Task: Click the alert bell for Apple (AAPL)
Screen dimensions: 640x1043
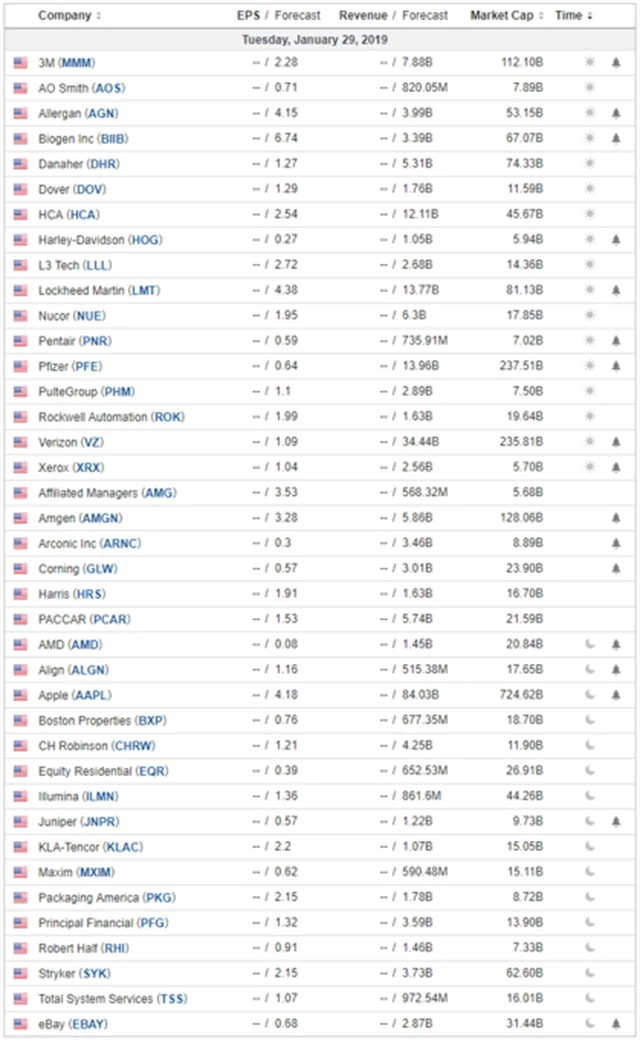Action: pyautogui.click(x=616, y=695)
